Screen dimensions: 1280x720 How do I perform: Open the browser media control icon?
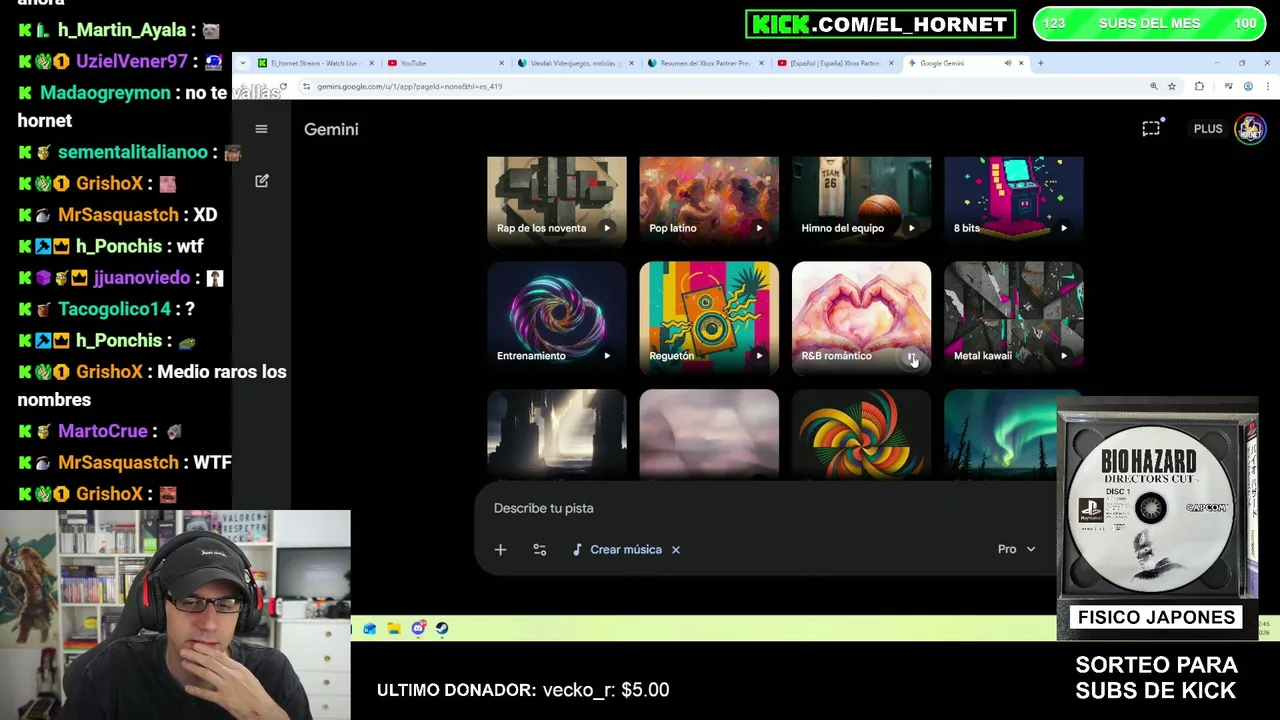[1228, 86]
